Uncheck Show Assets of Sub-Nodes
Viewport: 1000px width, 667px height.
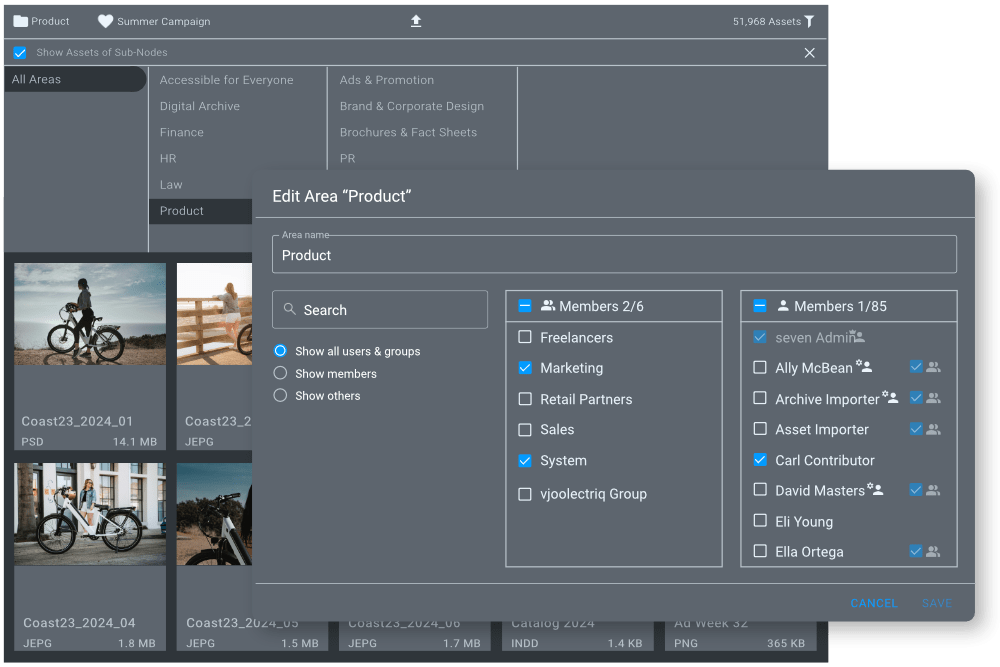[x=20, y=53]
